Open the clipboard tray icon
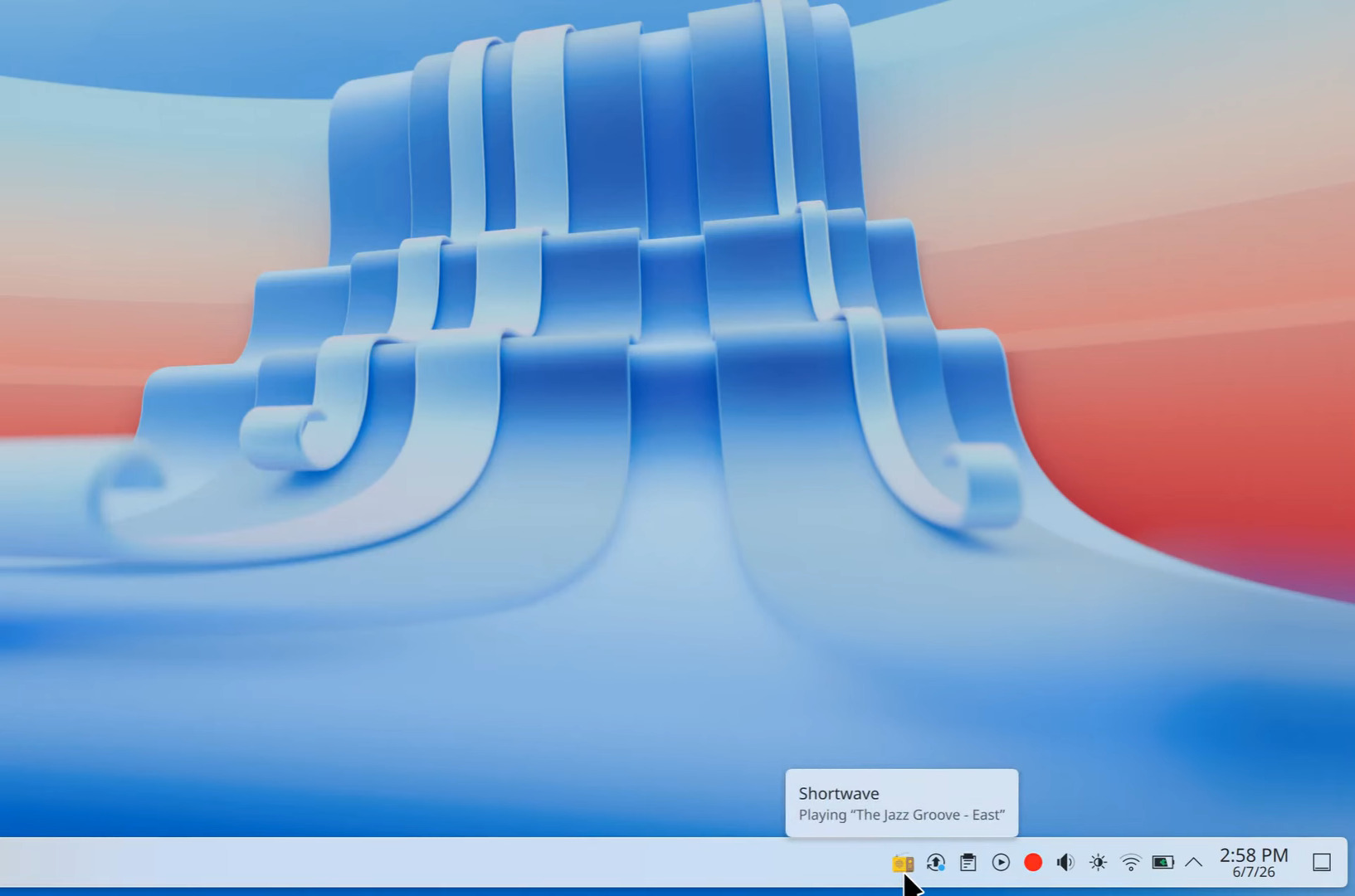This screenshot has height=896, width=1355. click(968, 863)
